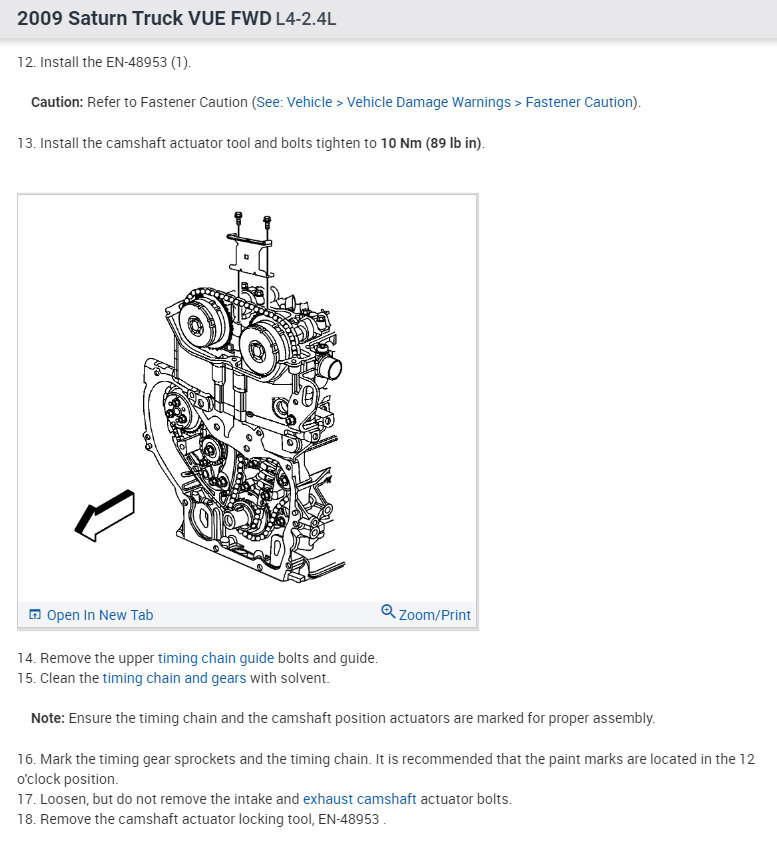Click the Zoom/Print magnifier icon
The width and height of the screenshot is (777, 842).
coord(388,612)
